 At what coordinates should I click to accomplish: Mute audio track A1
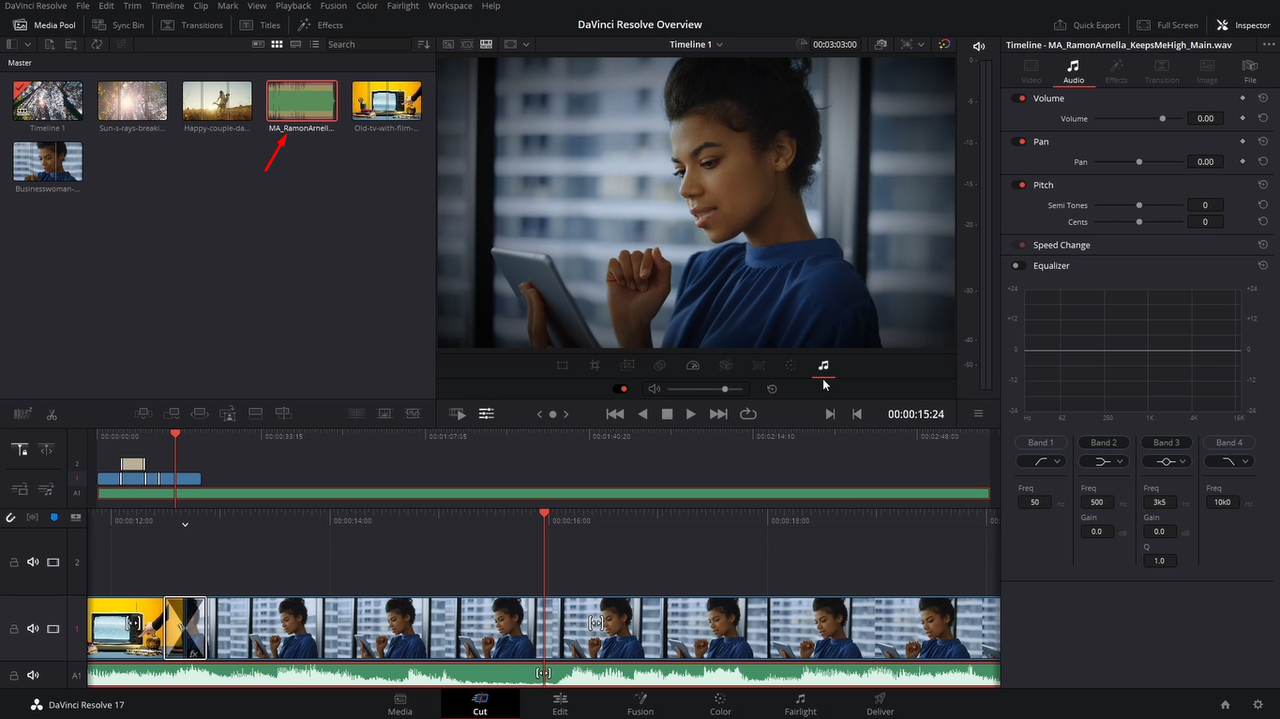(33, 675)
